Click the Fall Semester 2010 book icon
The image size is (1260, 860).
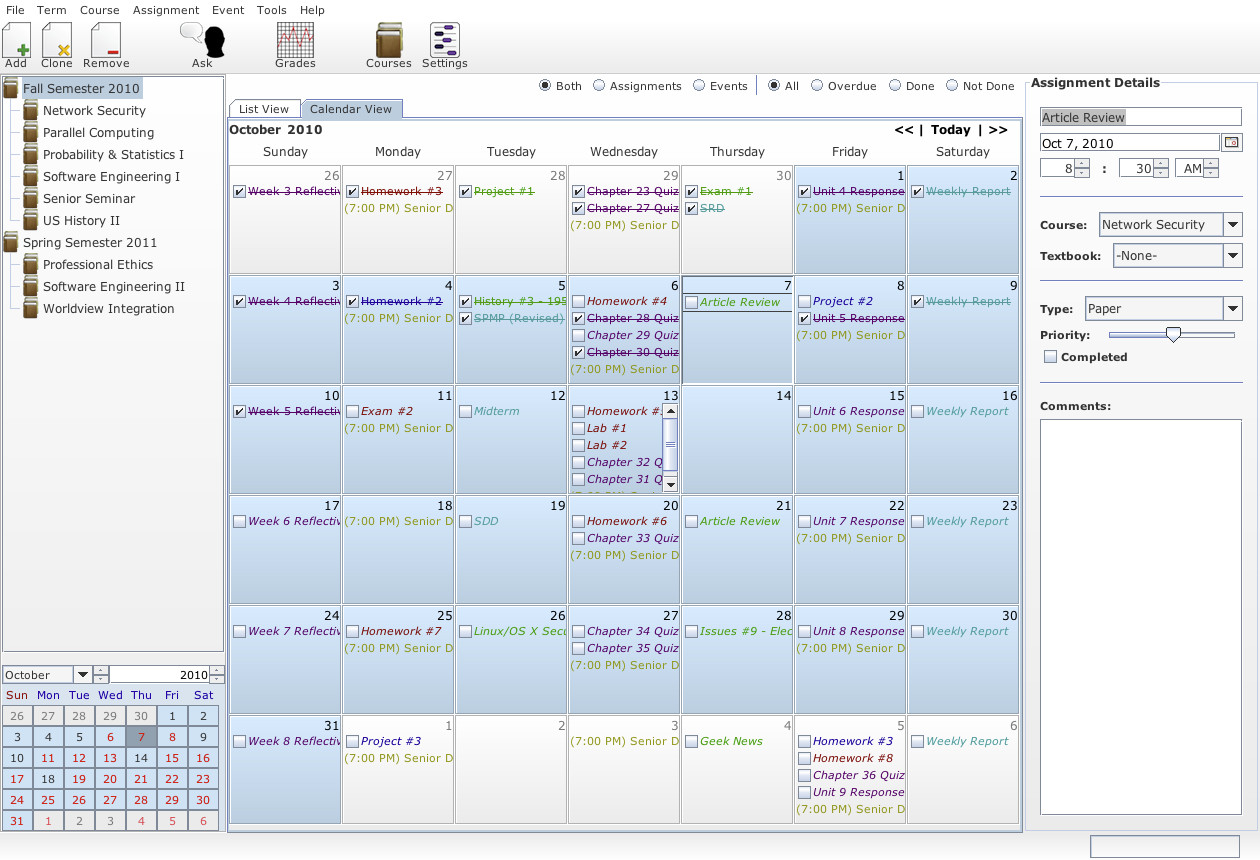pos(11,89)
